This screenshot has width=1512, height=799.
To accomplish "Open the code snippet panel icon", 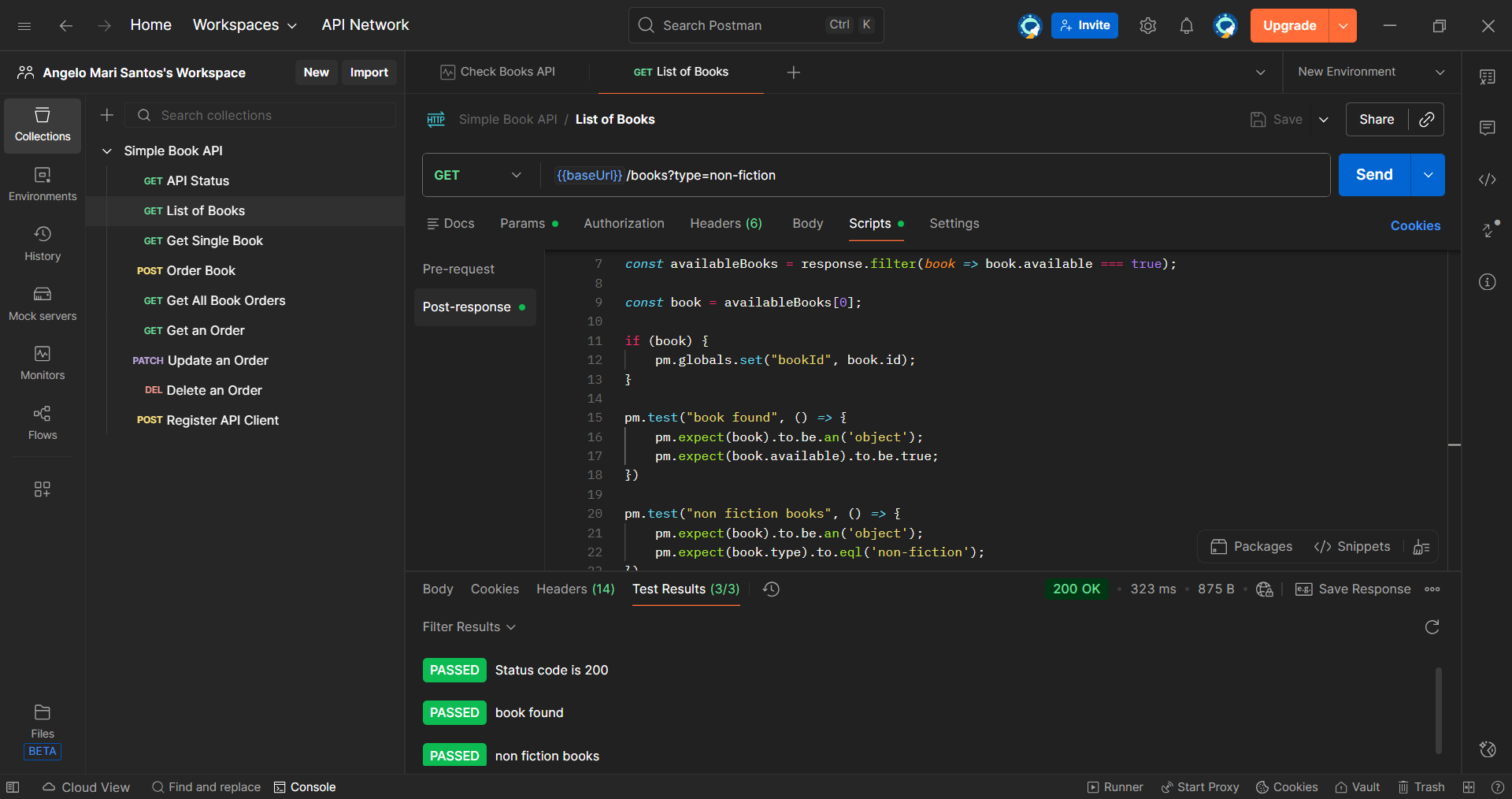I will 1487,180.
